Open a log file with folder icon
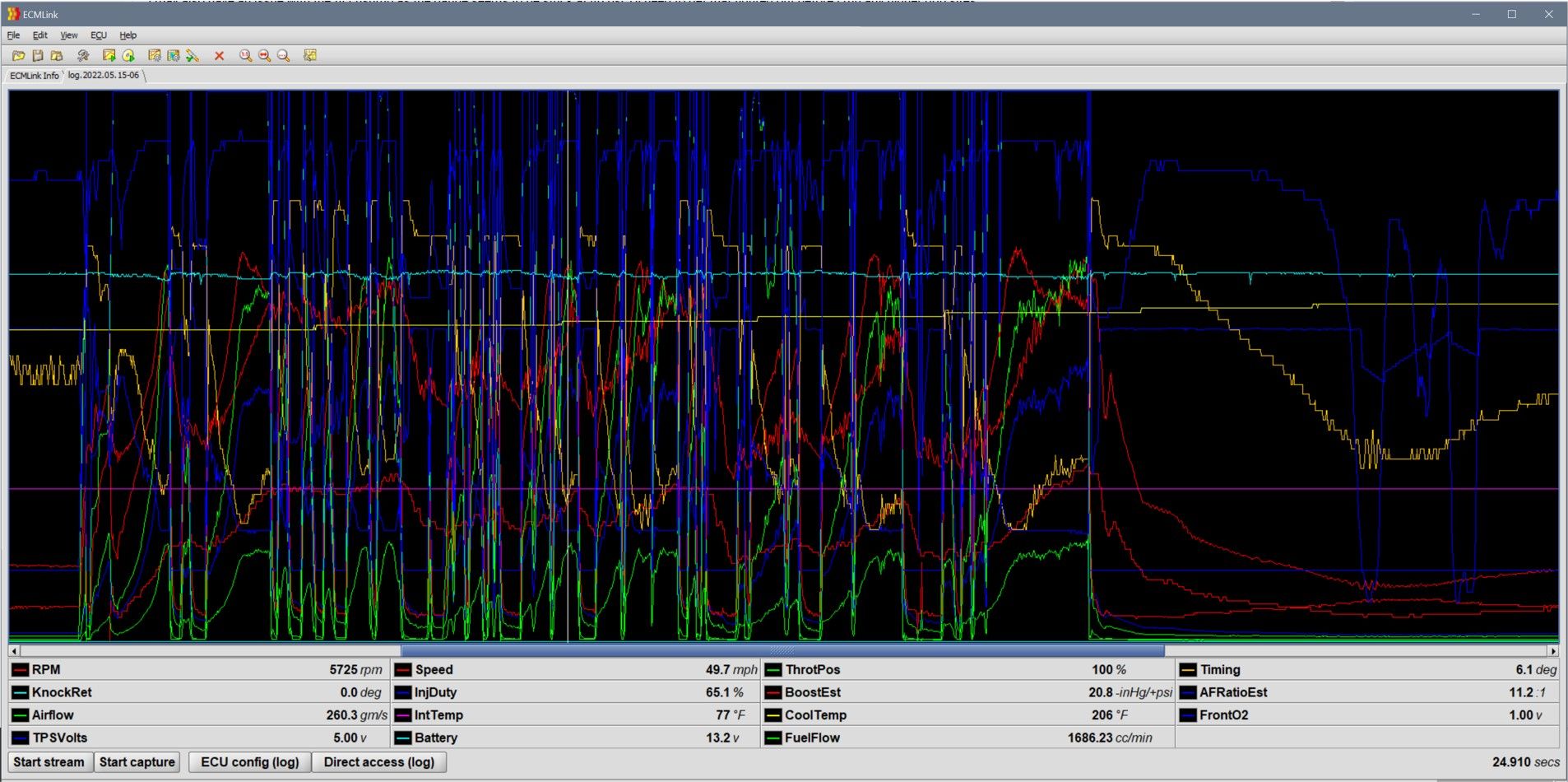This screenshot has height=782, width=1568. 18,55
